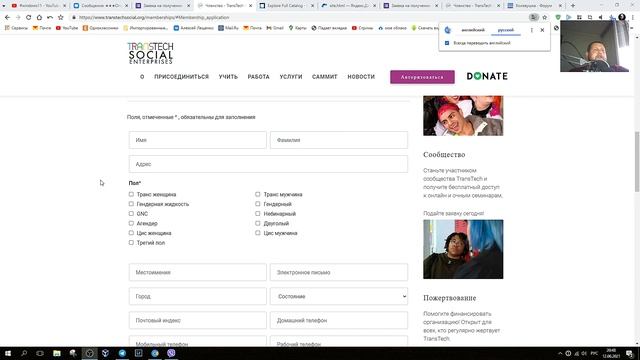
Task: Open the browser profile avatar
Action: 622,17
